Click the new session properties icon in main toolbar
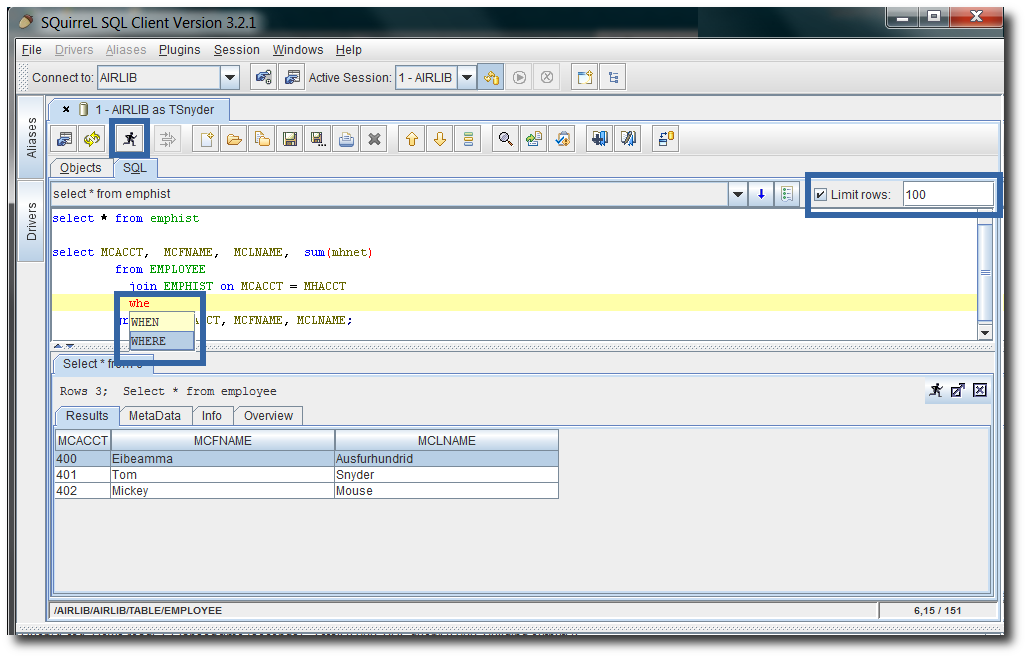This screenshot has height=658, width=1027. click(x=291, y=77)
